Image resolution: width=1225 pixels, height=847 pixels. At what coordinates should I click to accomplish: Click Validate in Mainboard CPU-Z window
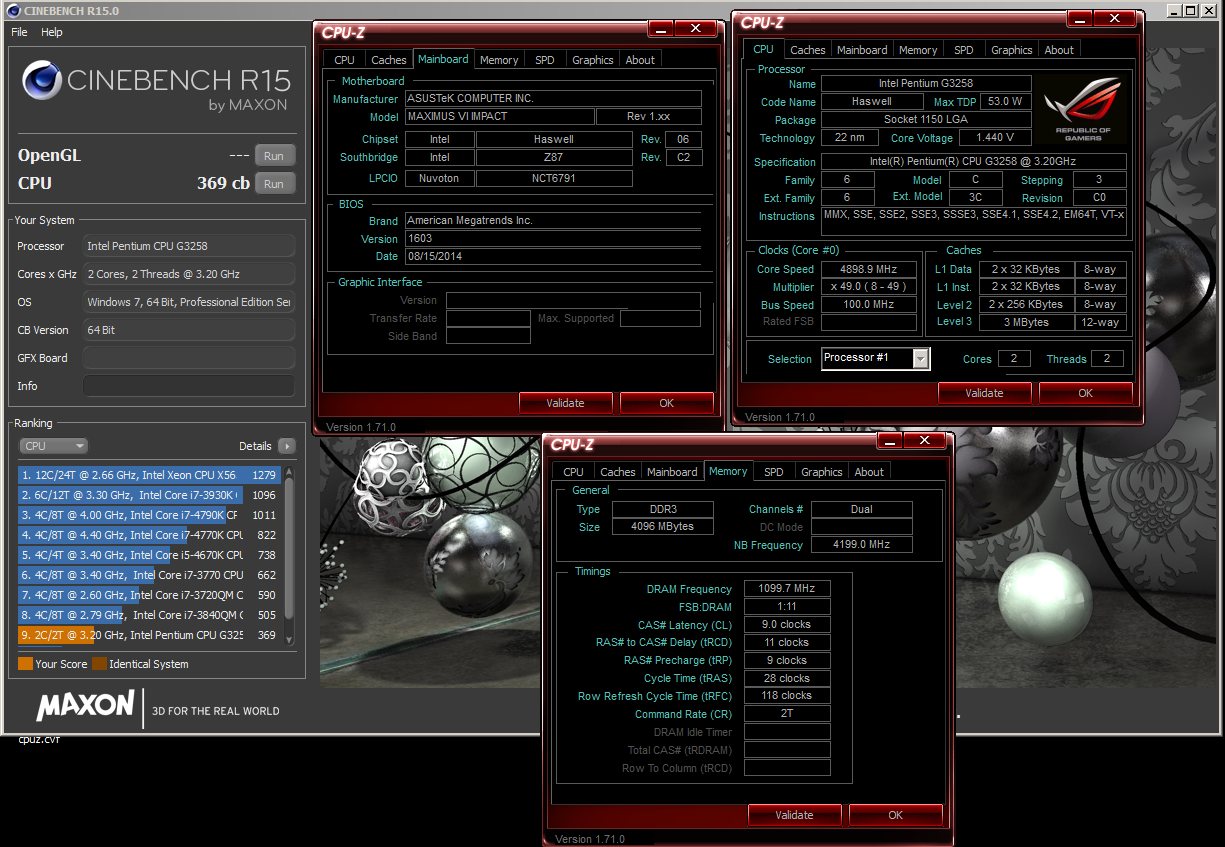pyautogui.click(x=565, y=403)
